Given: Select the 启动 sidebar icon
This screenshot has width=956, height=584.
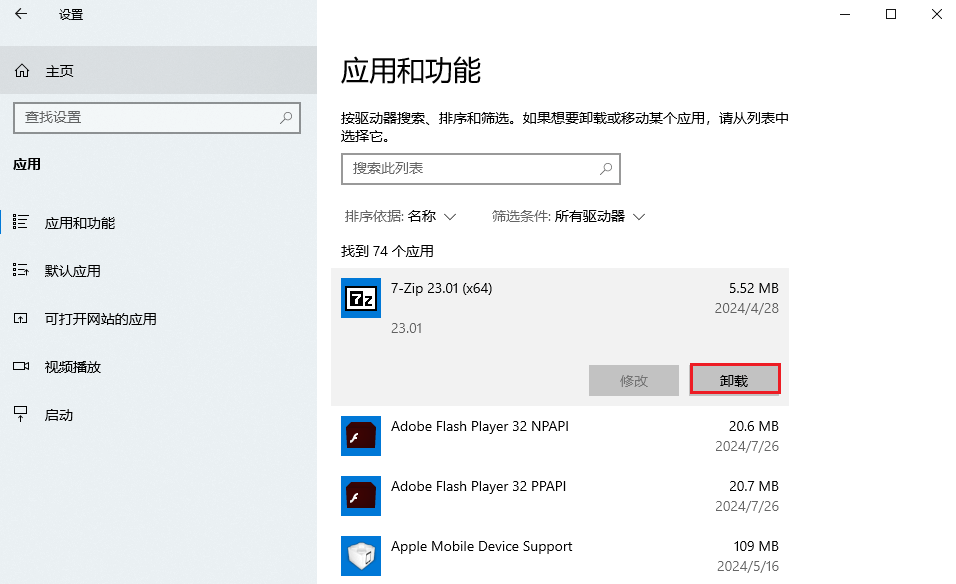Looking at the screenshot, I should [22, 414].
